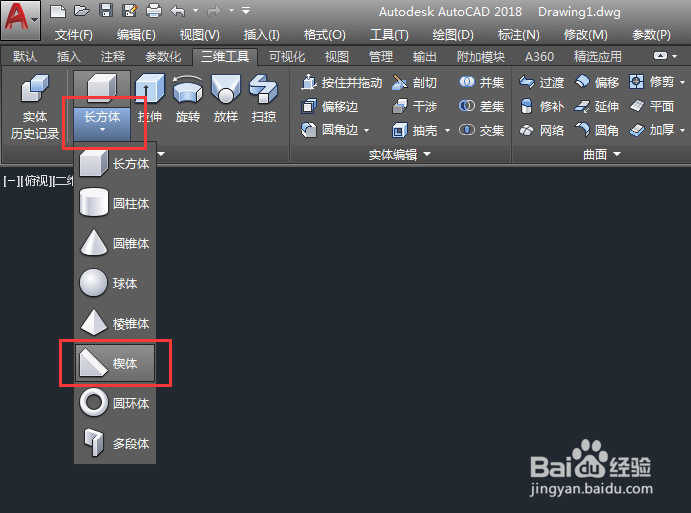Screen dimensions: 691x513
Task: Expand the Quick Access Toolbar customize arrow
Action: click(246, 11)
